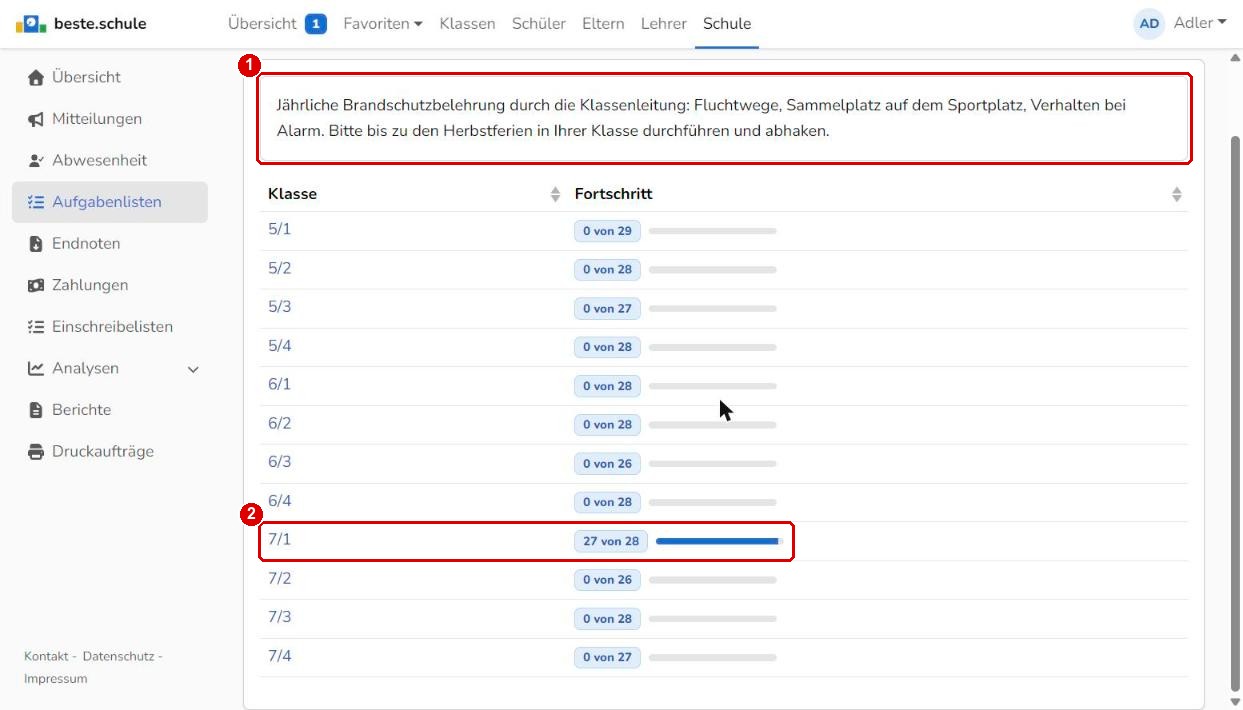Click the Einschreibelisten list icon
Viewport: 1243px width, 710px height.
point(36,327)
